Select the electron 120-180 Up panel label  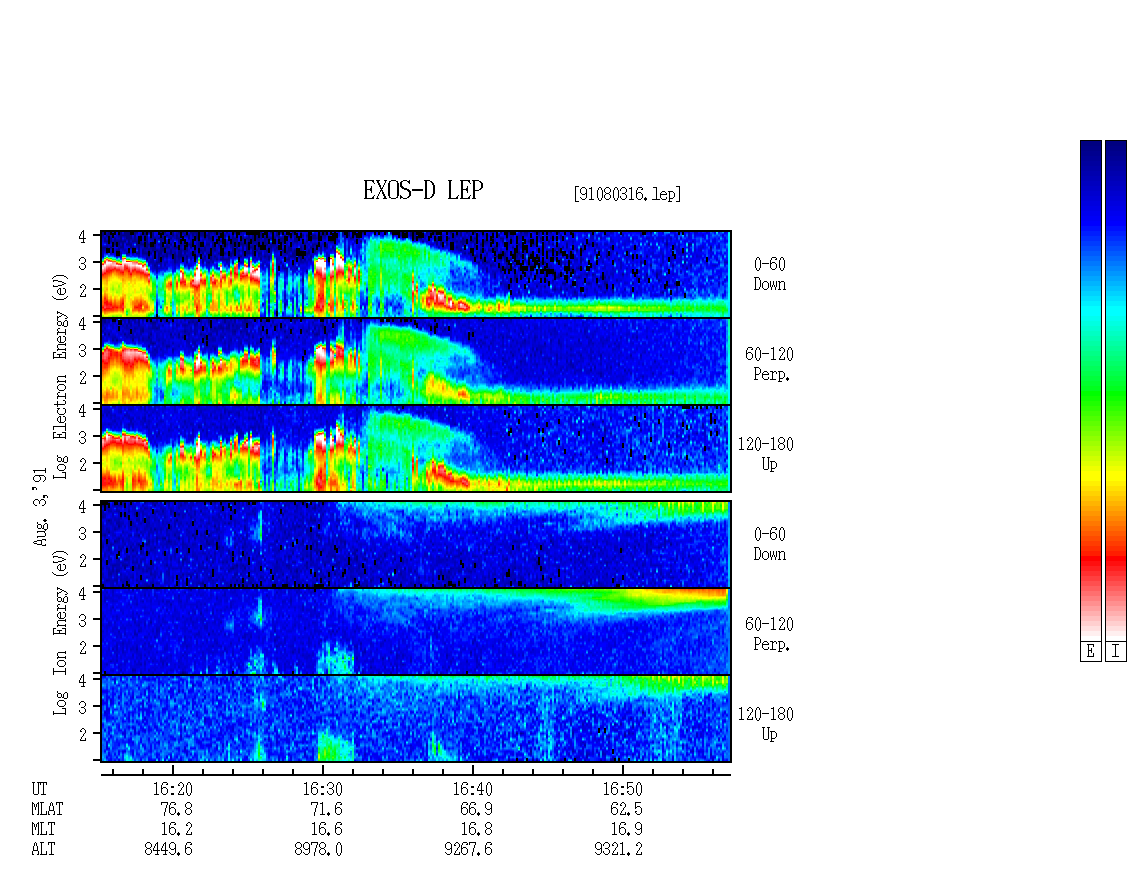click(765, 454)
